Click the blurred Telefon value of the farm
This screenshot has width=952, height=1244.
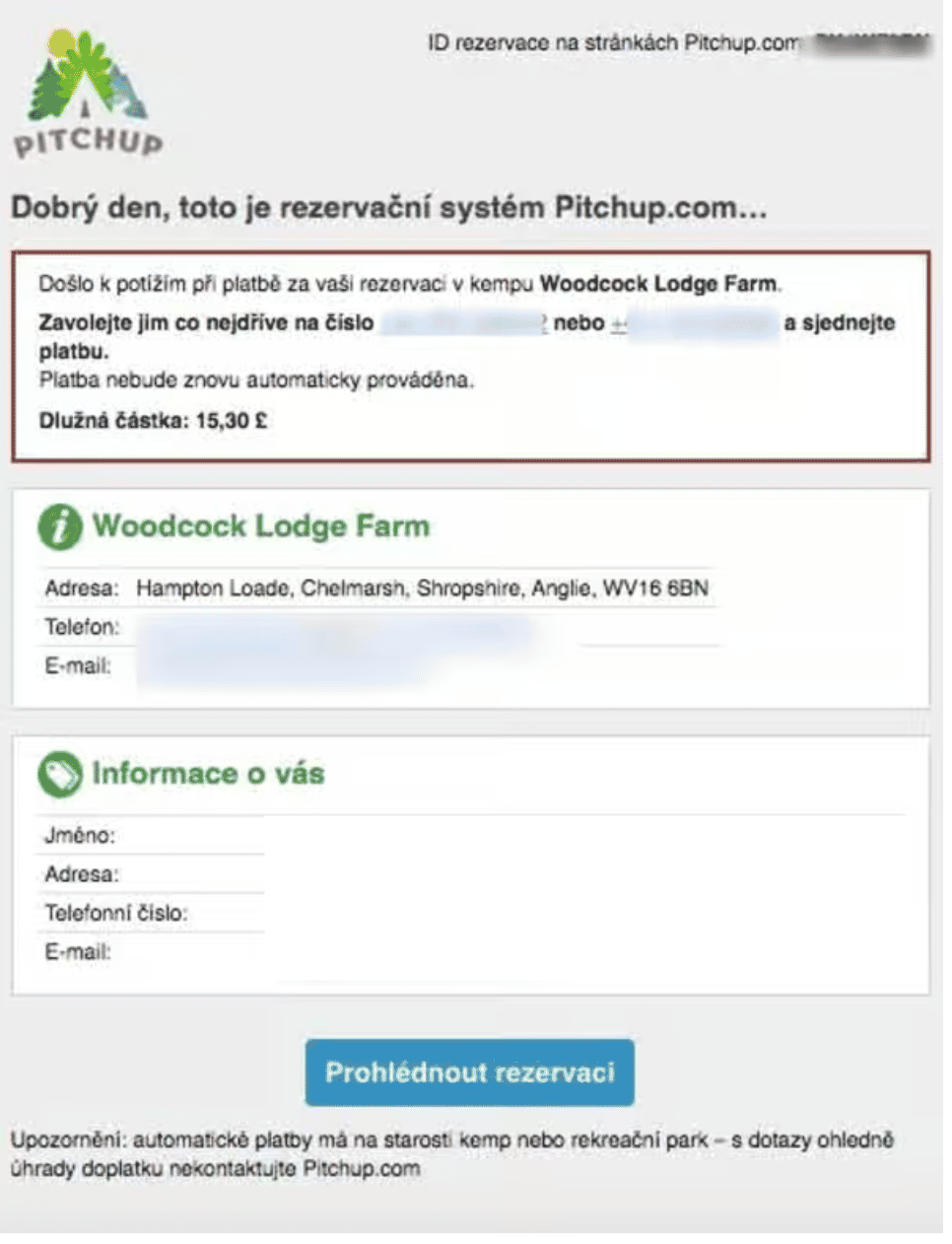[x=335, y=627]
